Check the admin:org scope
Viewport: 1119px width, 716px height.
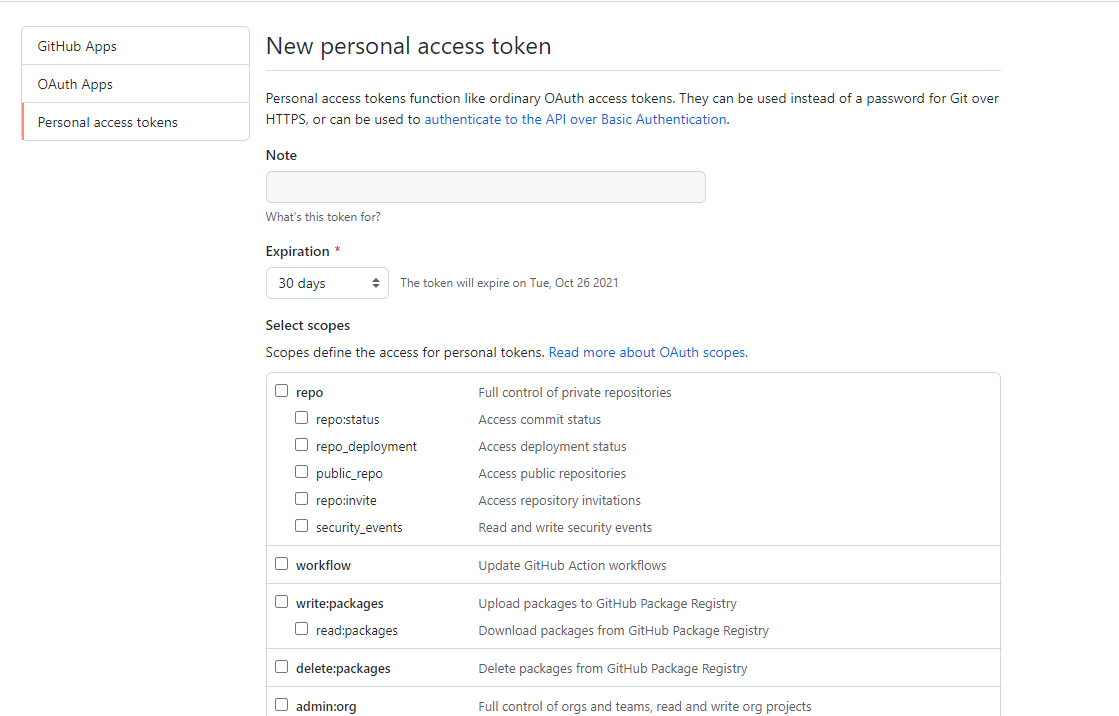tap(281, 704)
